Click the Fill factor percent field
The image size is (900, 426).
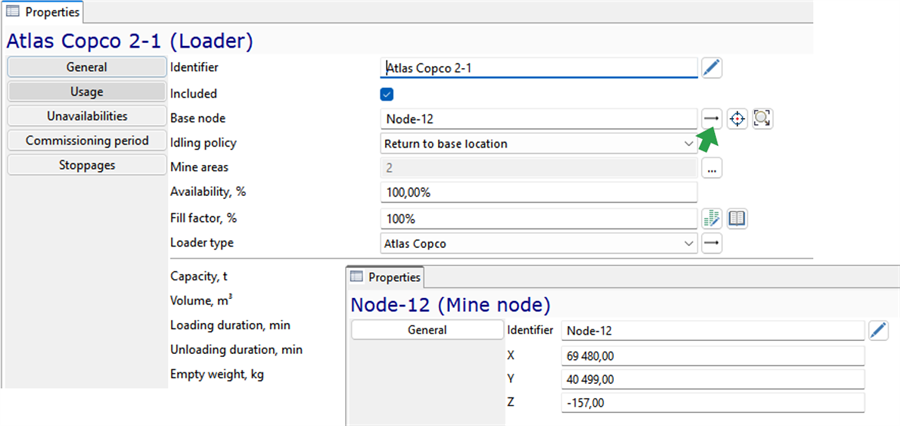pyautogui.click(x=539, y=219)
